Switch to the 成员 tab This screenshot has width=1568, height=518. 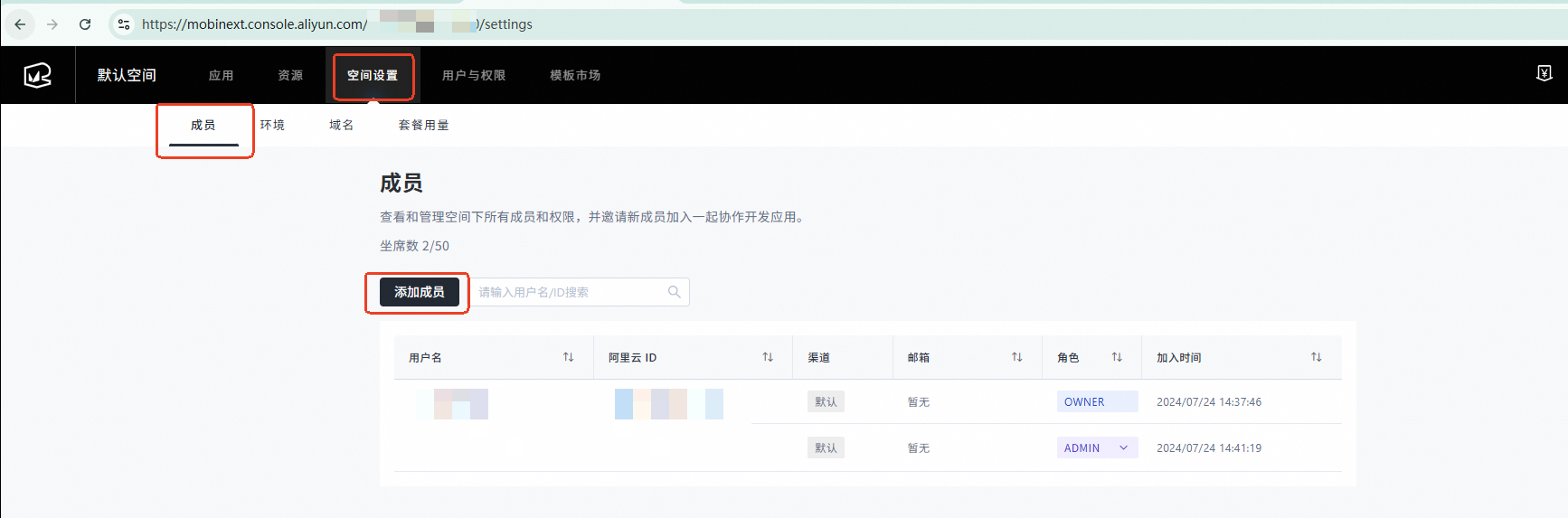click(203, 126)
